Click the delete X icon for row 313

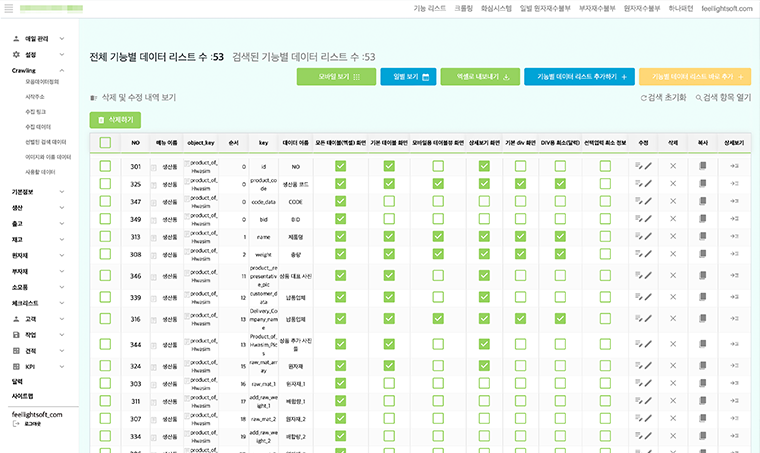(x=673, y=237)
